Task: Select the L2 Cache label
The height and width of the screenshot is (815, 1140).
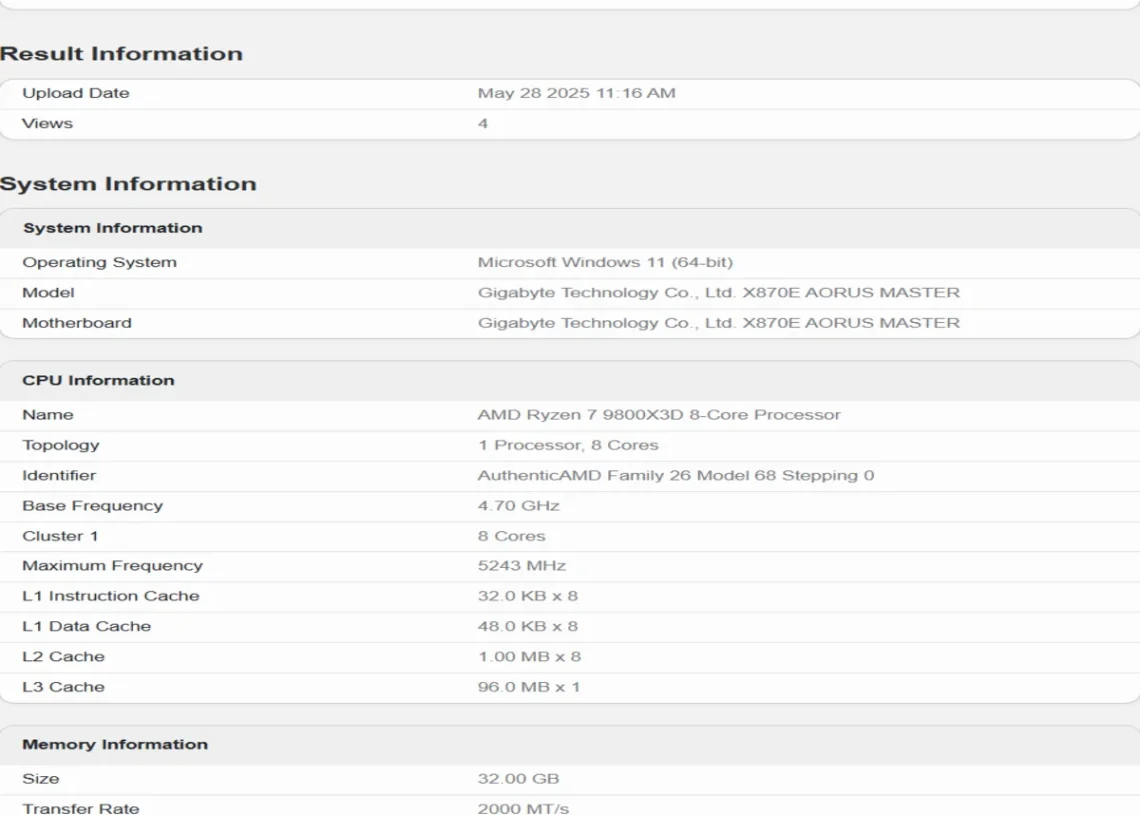Action: click(x=63, y=657)
